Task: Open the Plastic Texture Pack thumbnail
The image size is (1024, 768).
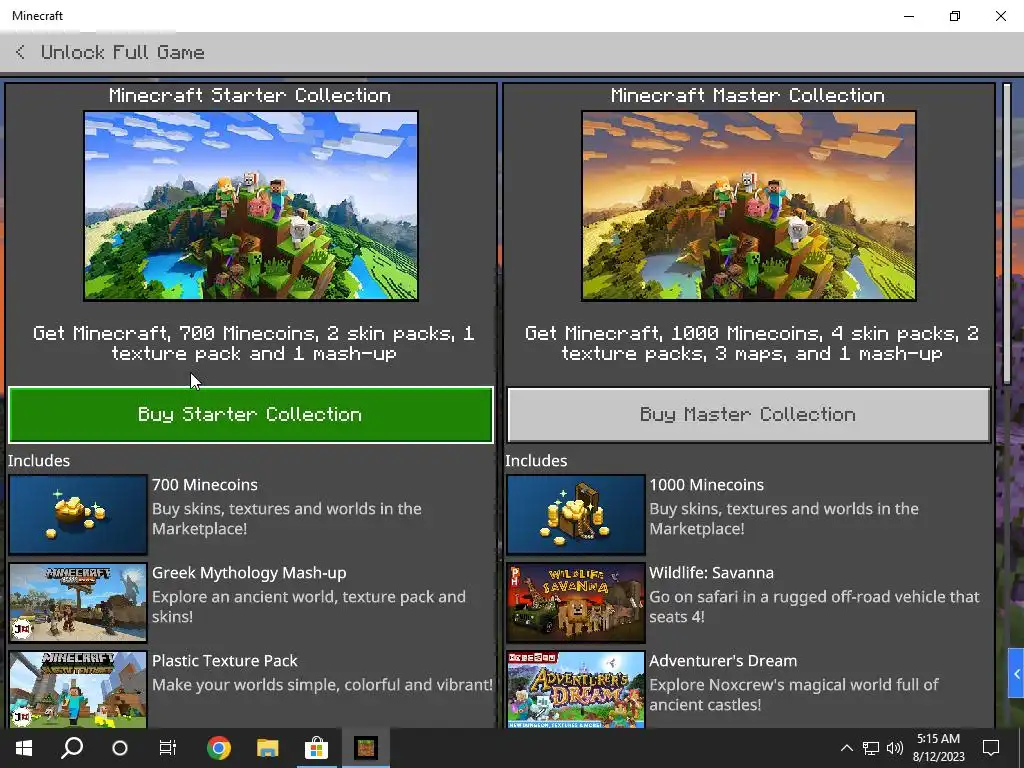Action: point(78,689)
